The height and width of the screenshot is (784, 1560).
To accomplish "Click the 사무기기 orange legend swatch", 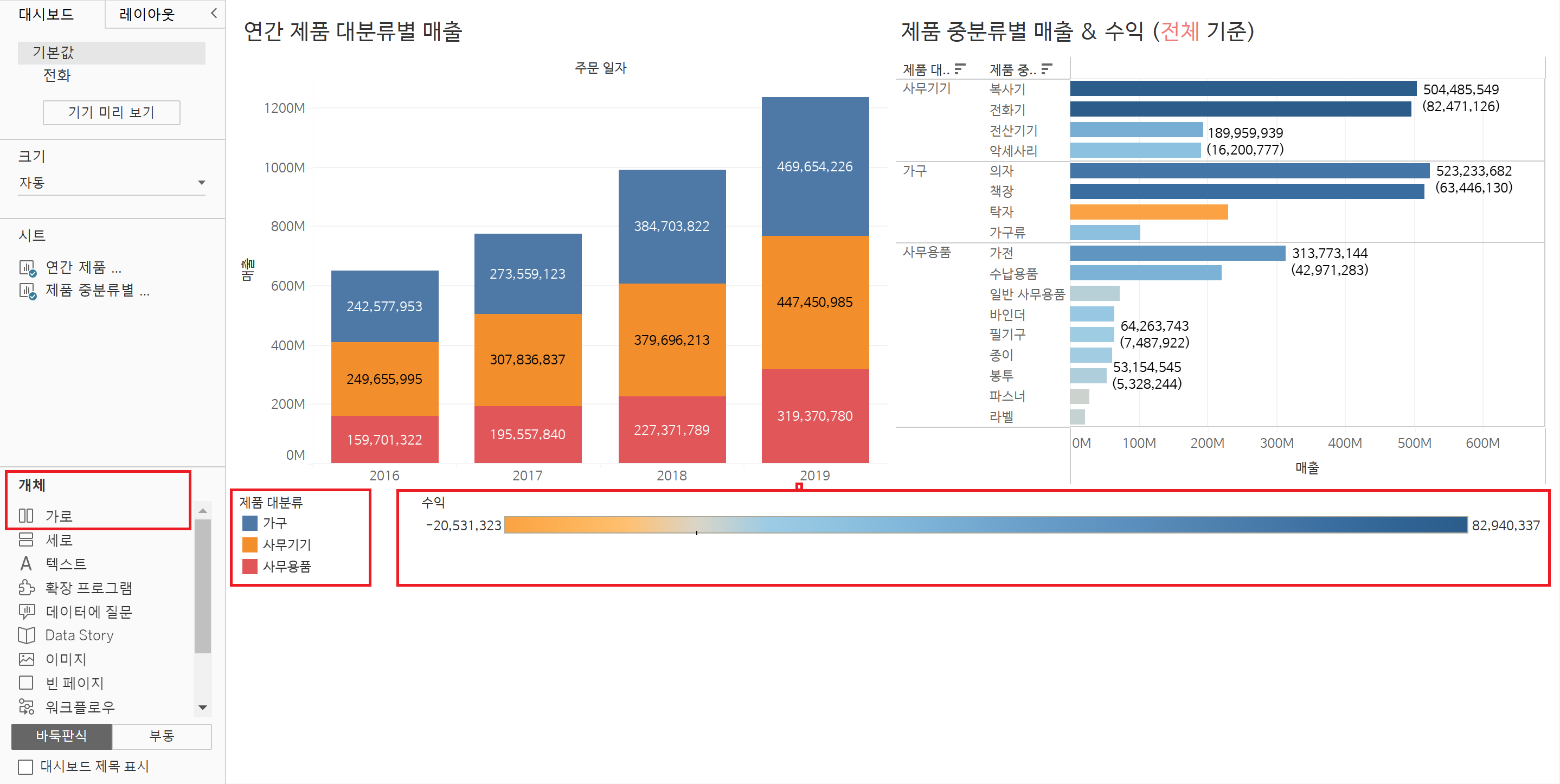I will 249,545.
